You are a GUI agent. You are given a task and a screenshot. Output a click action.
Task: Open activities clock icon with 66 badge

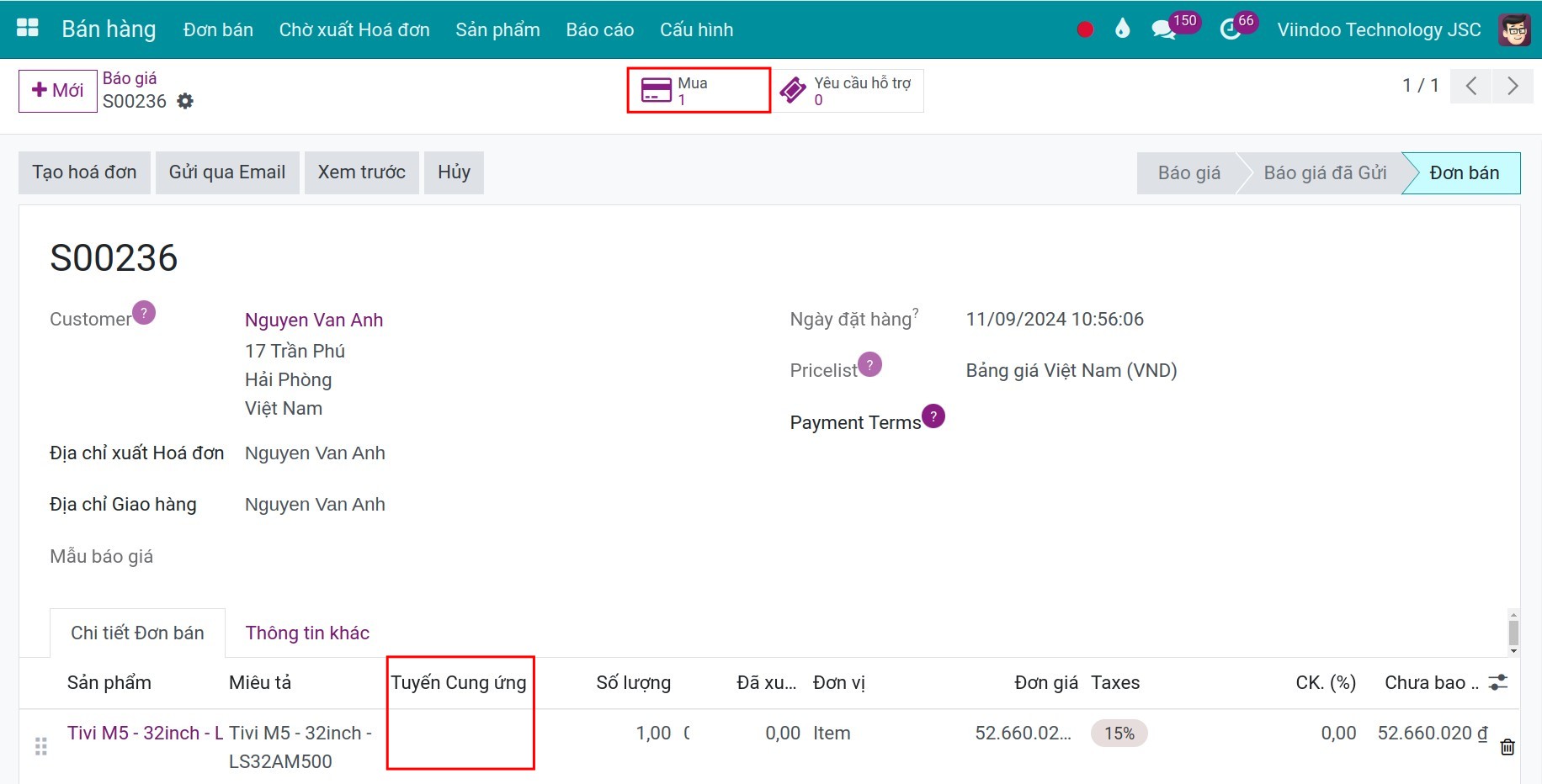[x=1231, y=29]
